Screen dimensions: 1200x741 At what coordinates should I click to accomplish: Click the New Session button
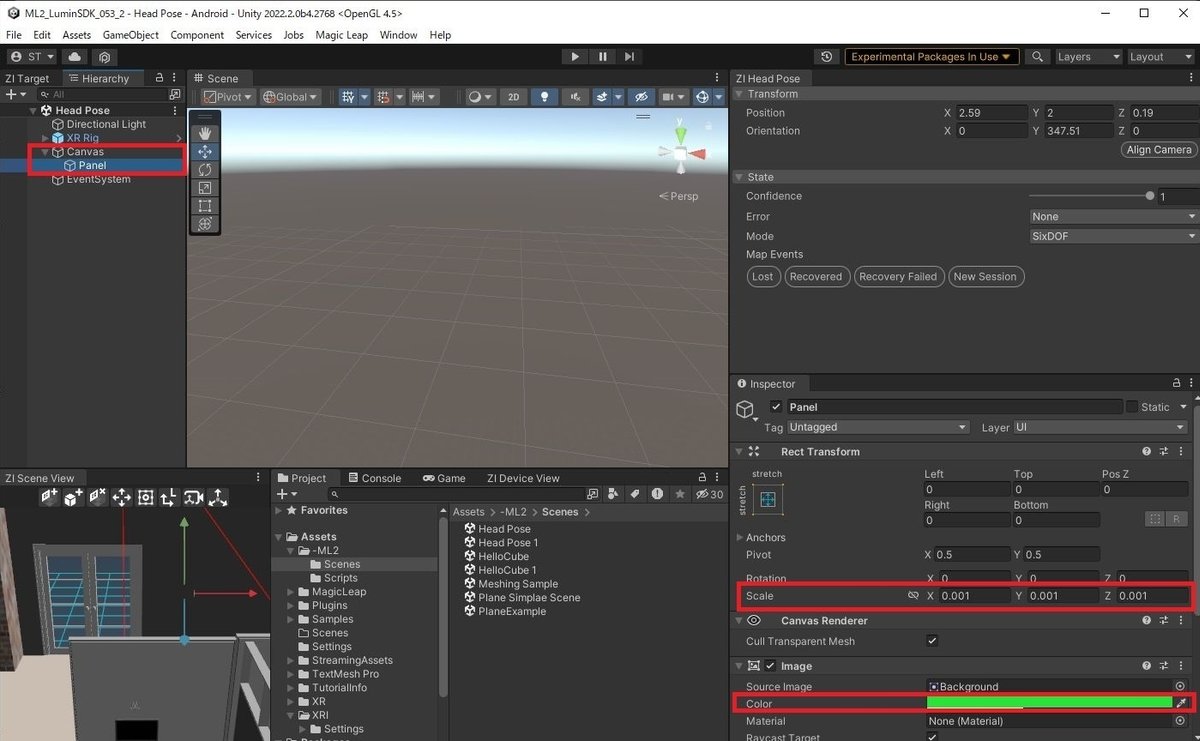click(x=985, y=277)
